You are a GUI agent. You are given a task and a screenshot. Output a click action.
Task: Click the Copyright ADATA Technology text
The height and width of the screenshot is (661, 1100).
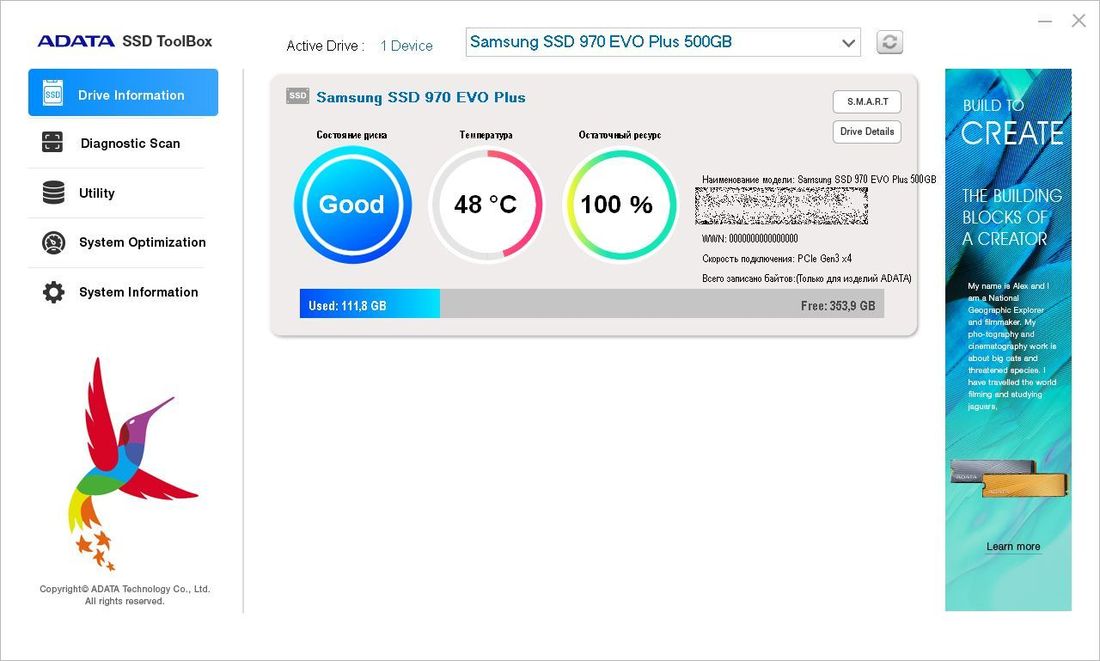pos(125,595)
